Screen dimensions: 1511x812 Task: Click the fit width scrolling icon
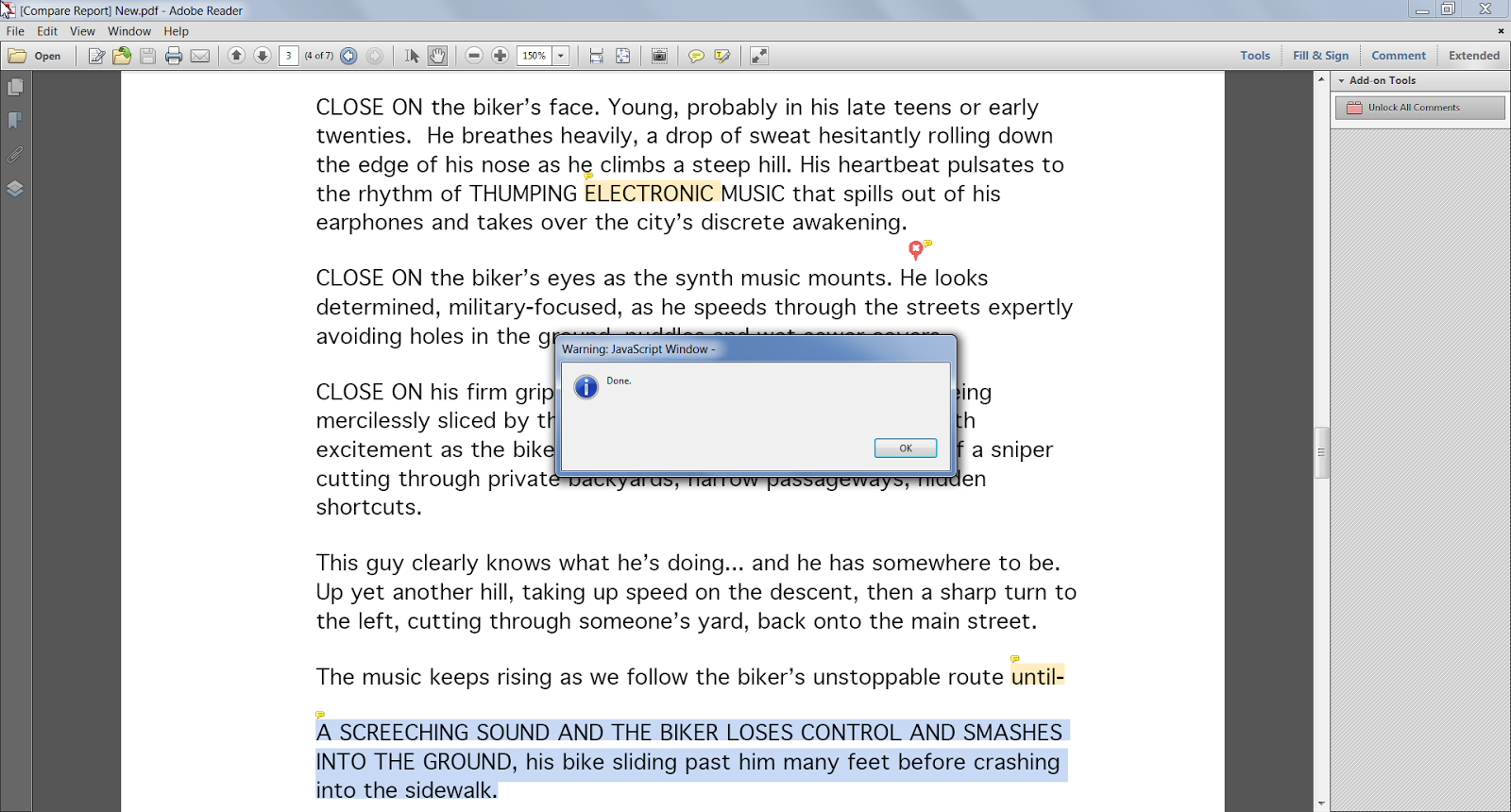point(596,56)
